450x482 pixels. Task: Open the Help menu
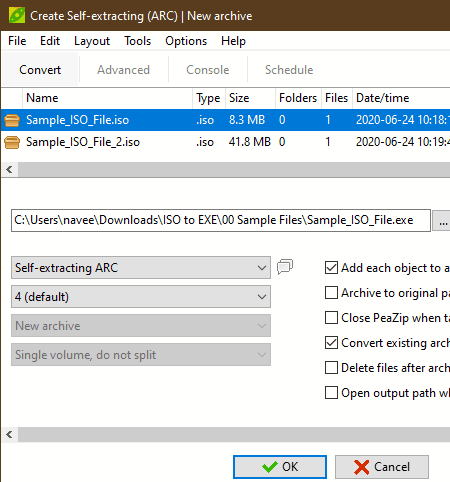[233, 41]
